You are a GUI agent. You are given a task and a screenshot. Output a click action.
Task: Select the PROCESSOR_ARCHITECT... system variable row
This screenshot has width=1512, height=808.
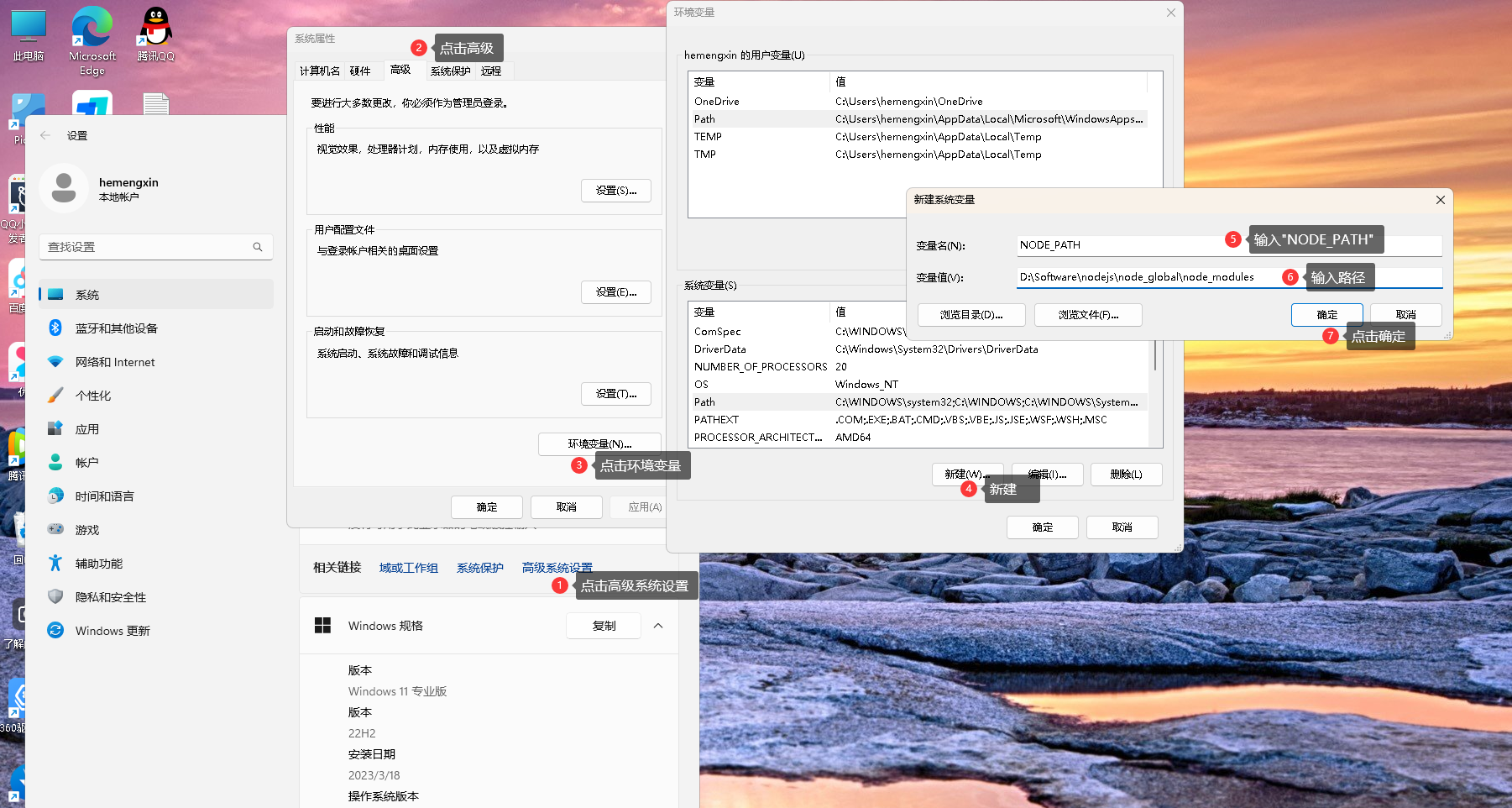tap(918, 438)
